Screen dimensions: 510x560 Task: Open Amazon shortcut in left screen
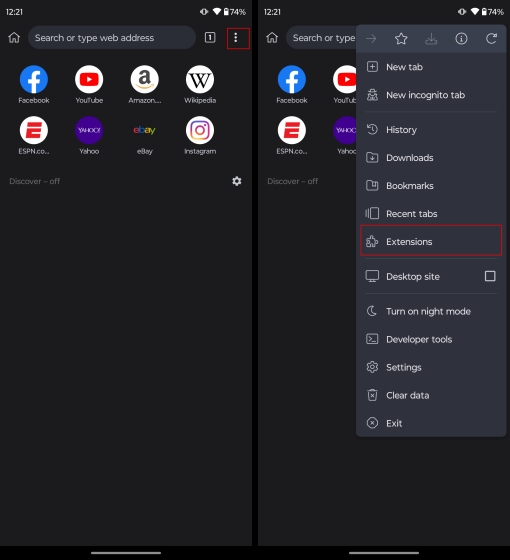click(x=145, y=85)
